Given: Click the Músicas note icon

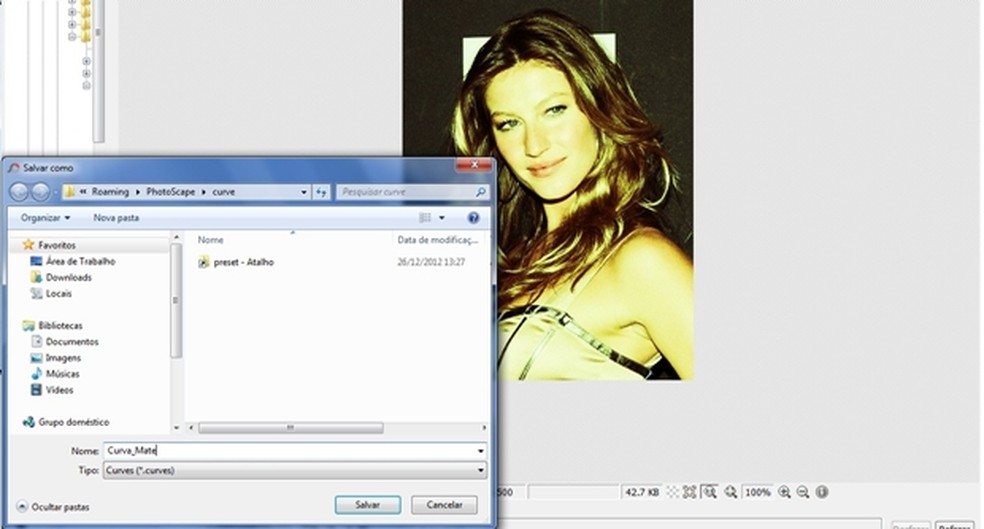Looking at the screenshot, I should (x=36, y=373).
